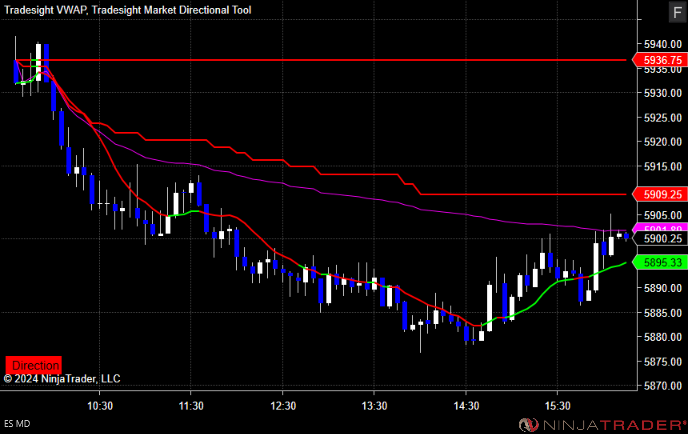Click the 12:30 time axis label
The image size is (688, 434).
click(x=283, y=406)
